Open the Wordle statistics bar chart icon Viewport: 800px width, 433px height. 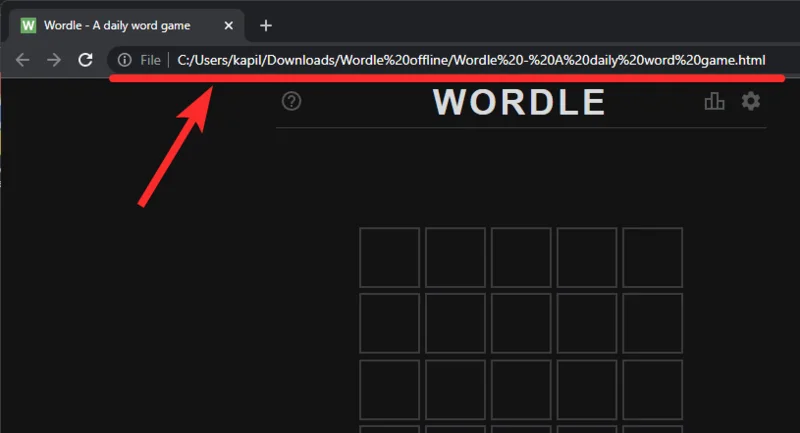coord(714,101)
